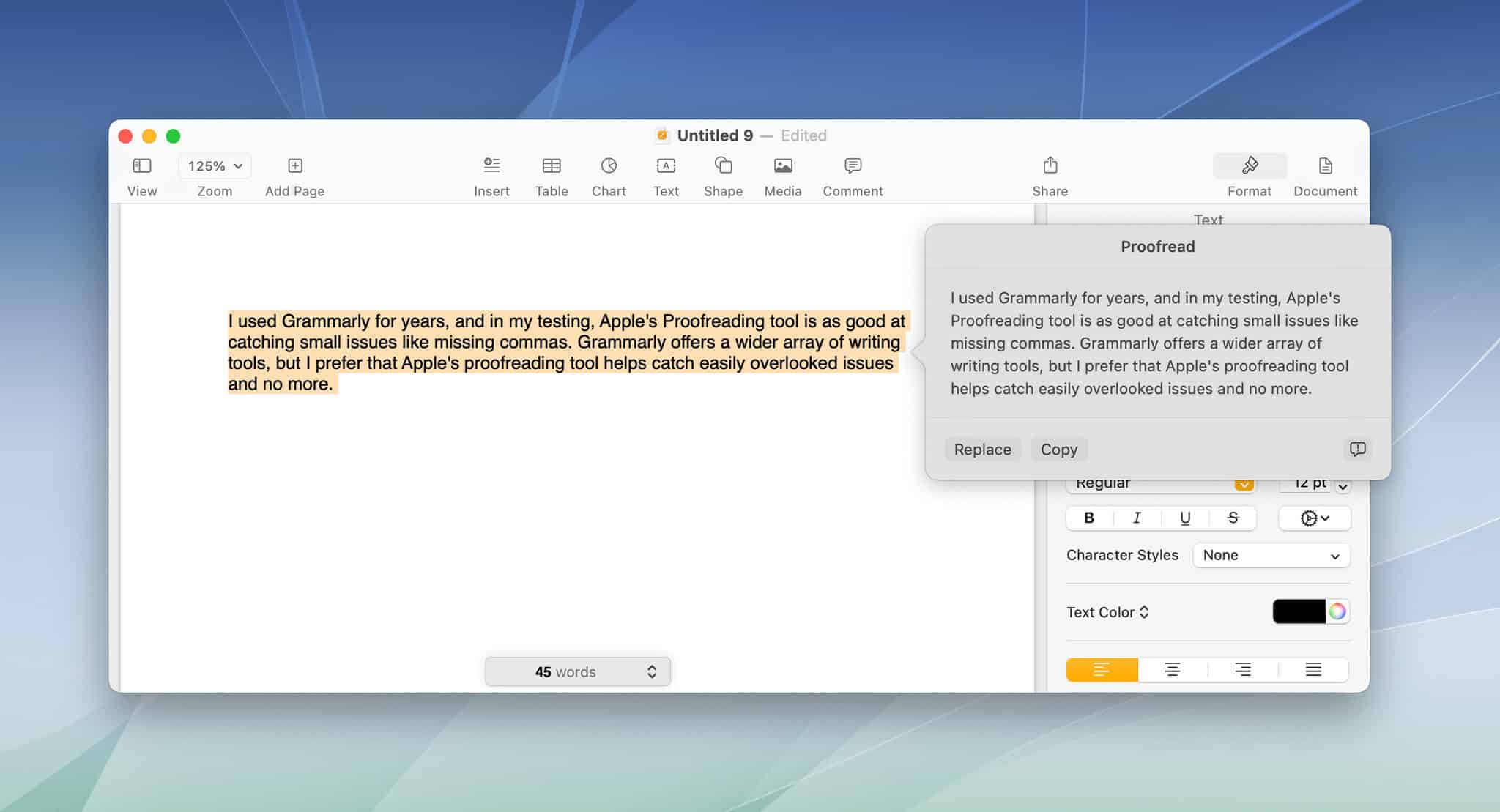Click the proofread text in the popover
1500x812 pixels.
tap(1154, 343)
